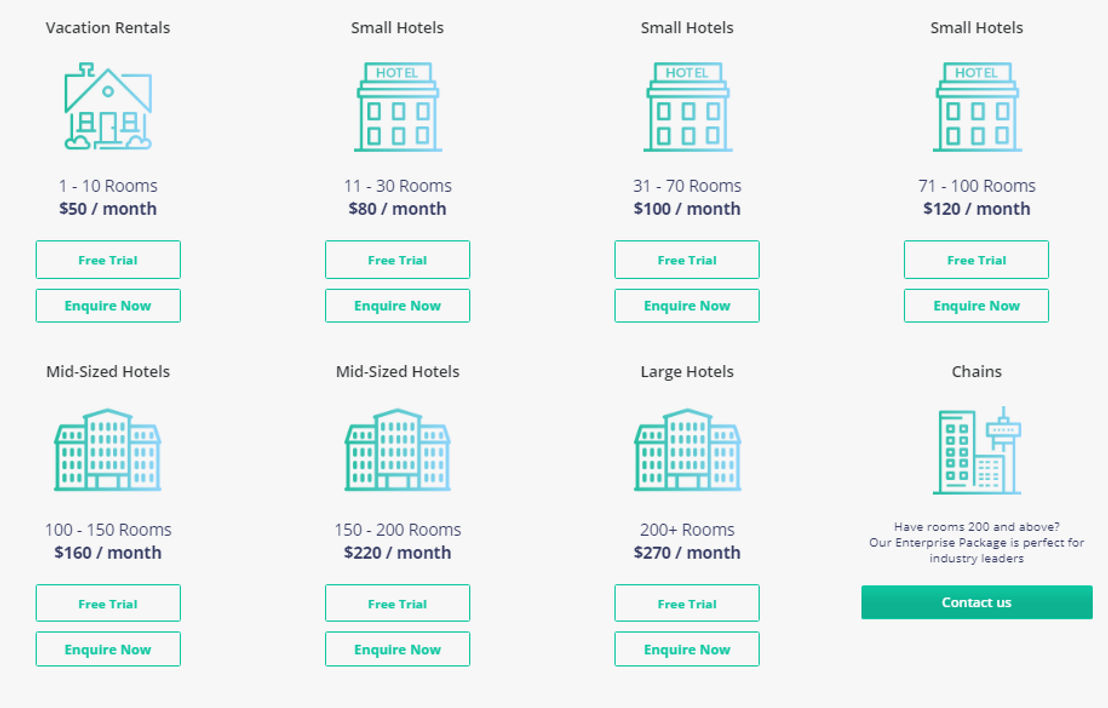Start Free Trial for $100 / month plan
Image resolution: width=1108 pixels, height=708 pixels.
click(x=687, y=259)
